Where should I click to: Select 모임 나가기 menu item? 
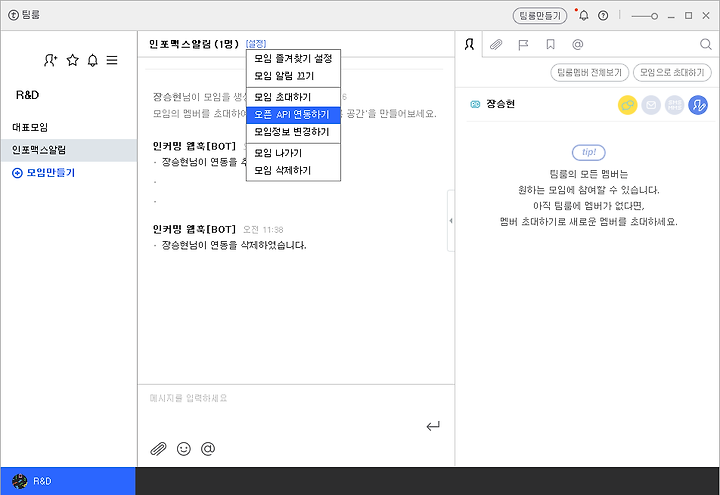pyautogui.click(x=293, y=153)
